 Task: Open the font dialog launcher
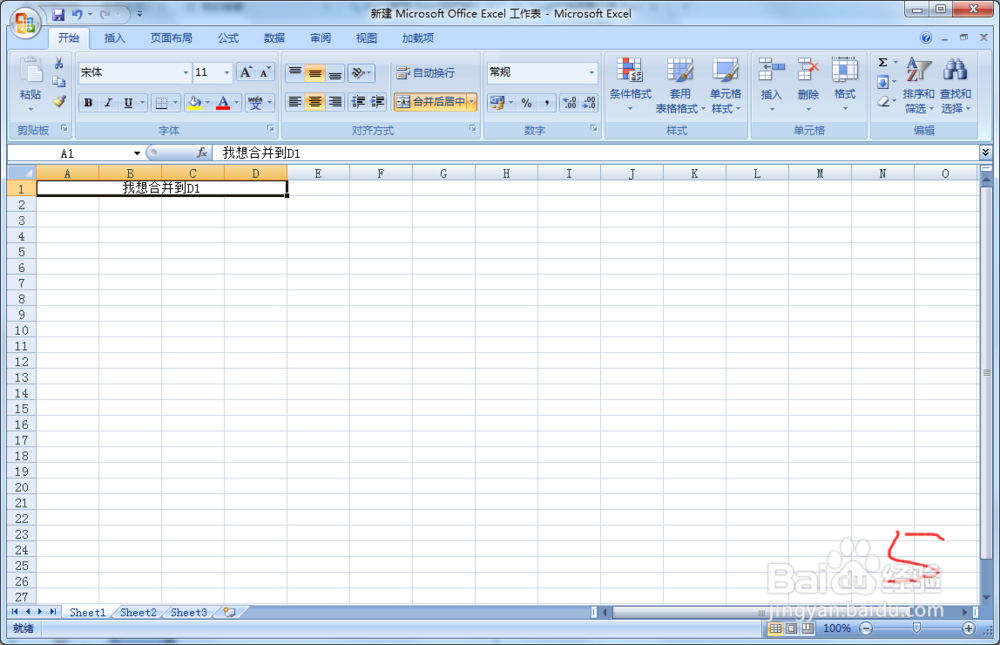coord(270,129)
